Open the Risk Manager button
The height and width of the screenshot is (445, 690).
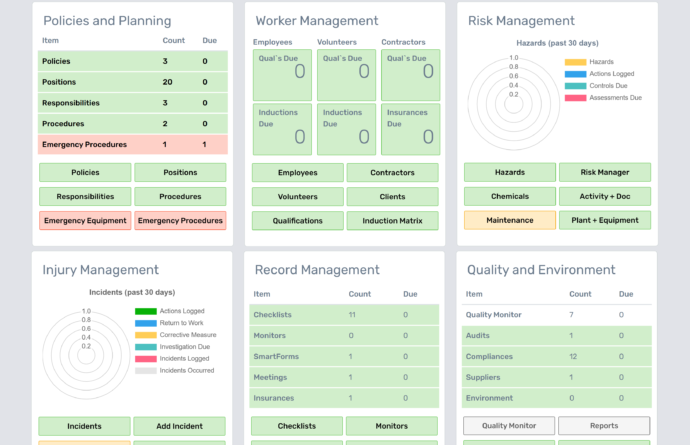point(604,172)
